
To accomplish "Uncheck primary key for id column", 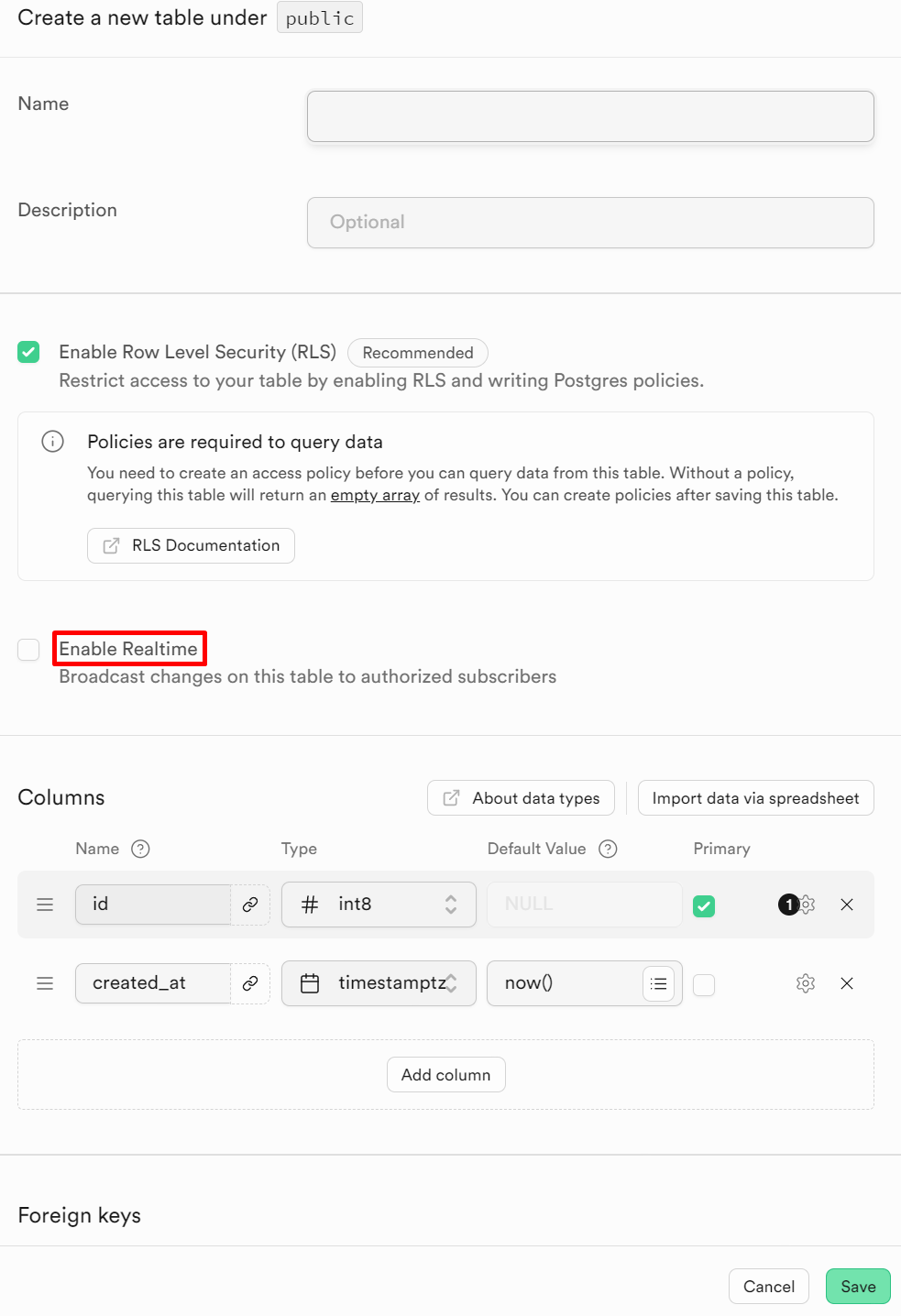I will tap(704, 906).
